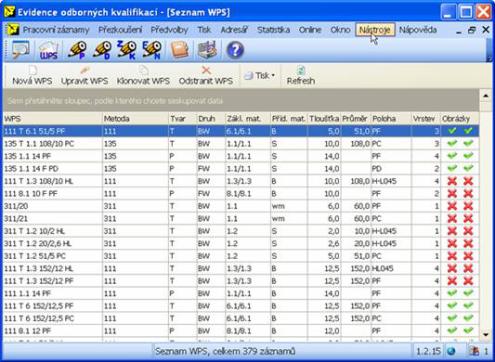Open the Nástroje menu
Screen dimensions: 495x362
(375, 30)
